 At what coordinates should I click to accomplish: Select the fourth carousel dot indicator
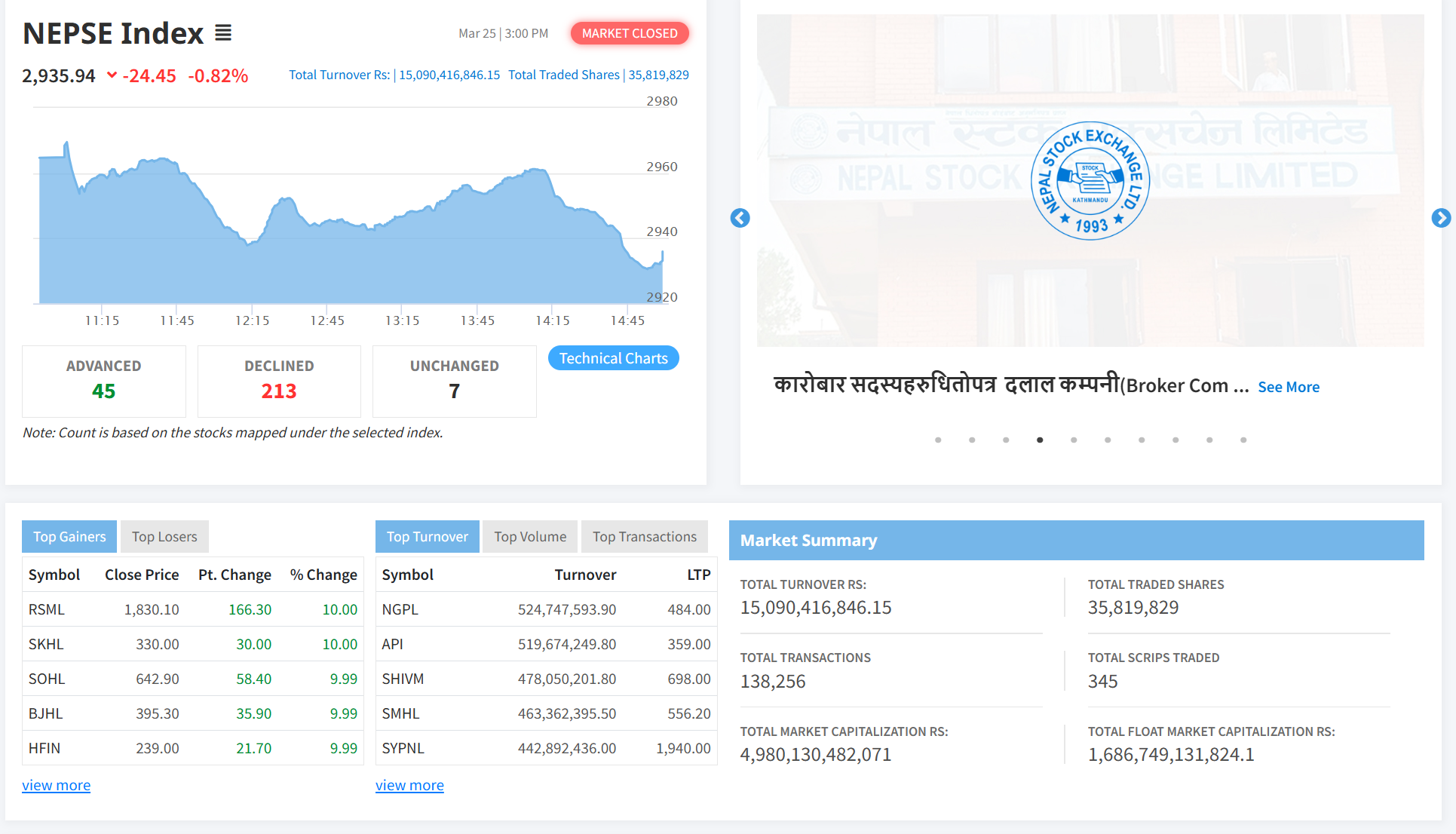(x=1040, y=440)
